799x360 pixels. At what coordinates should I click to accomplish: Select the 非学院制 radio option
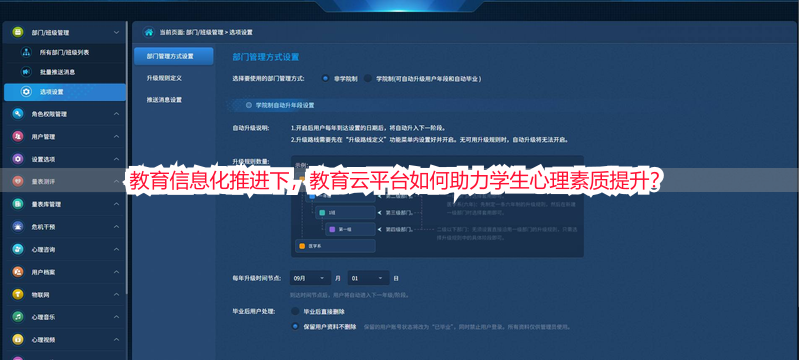coord(325,79)
